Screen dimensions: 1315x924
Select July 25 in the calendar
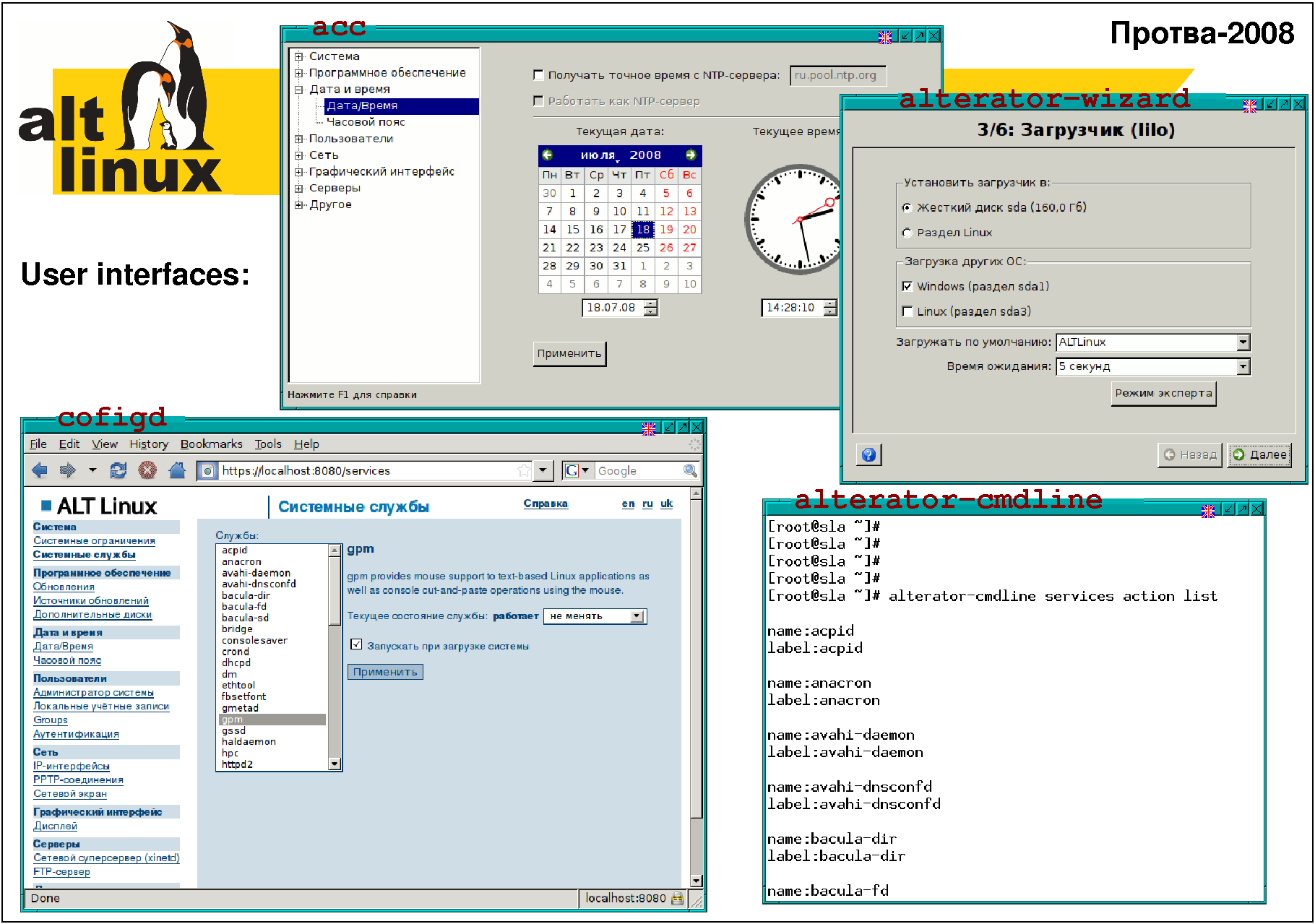tap(642, 248)
